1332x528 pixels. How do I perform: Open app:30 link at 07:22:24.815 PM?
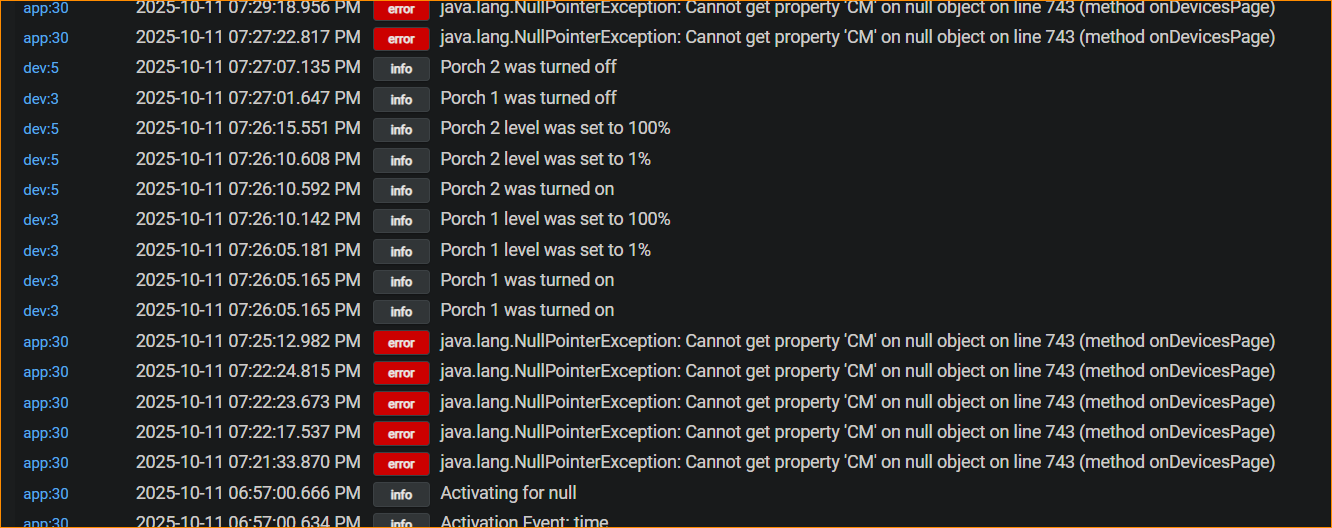[x=46, y=372]
